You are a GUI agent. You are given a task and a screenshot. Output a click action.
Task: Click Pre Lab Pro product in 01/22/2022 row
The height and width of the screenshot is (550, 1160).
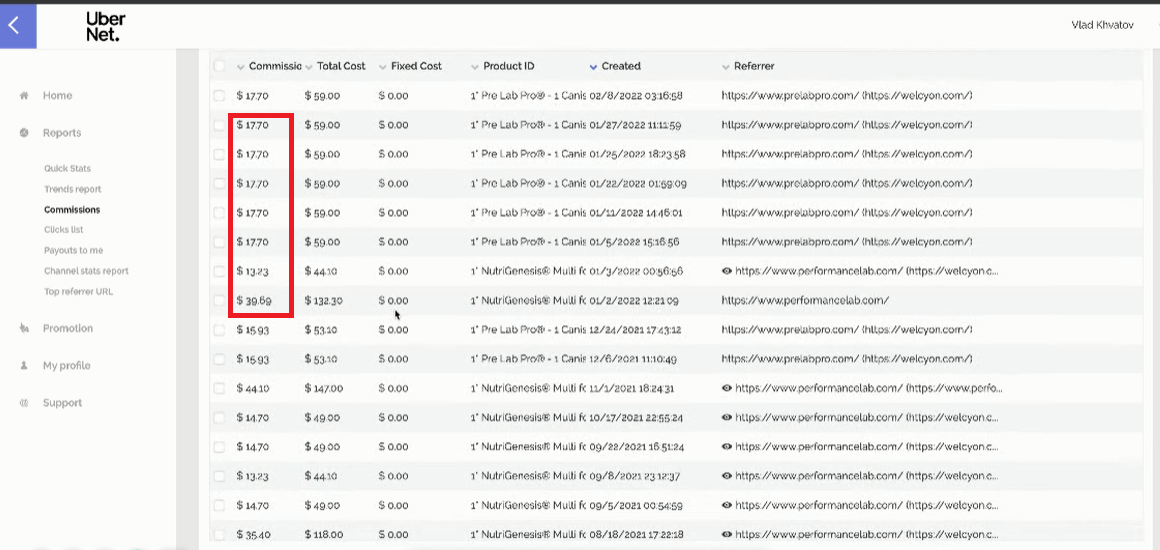[528, 184]
